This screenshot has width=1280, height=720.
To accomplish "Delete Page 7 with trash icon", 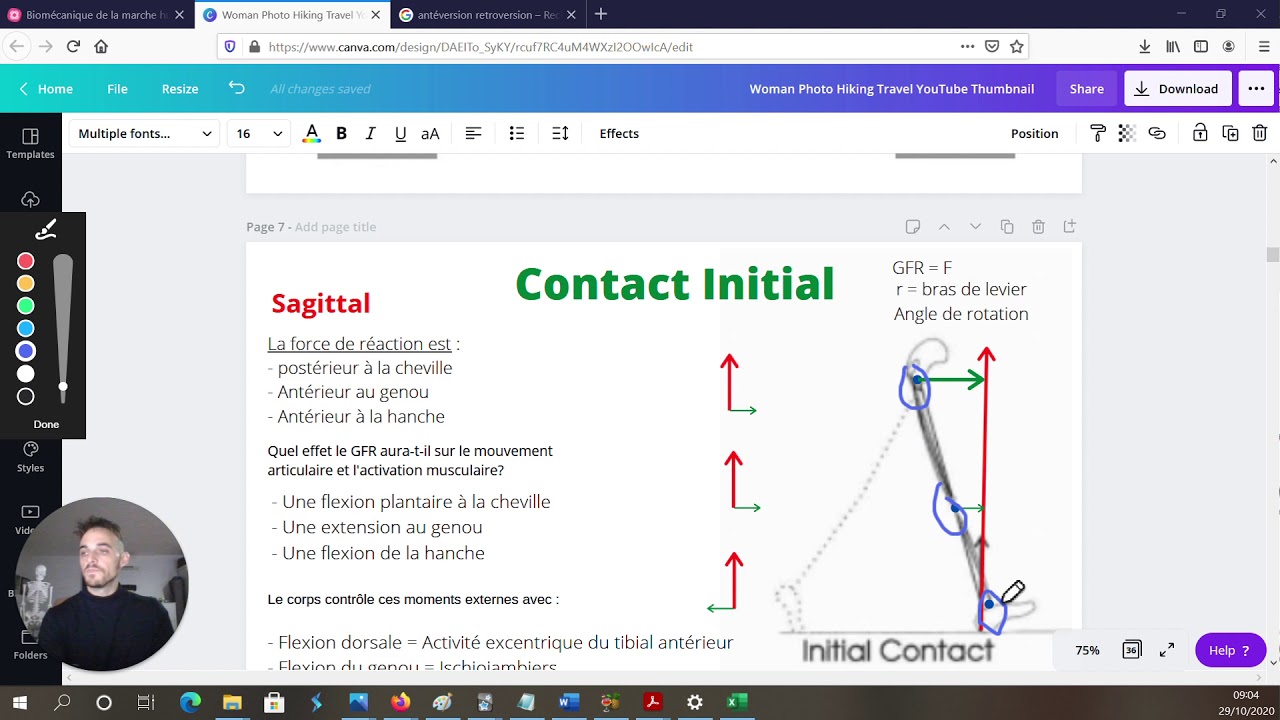I will (x=1038, y=227).
